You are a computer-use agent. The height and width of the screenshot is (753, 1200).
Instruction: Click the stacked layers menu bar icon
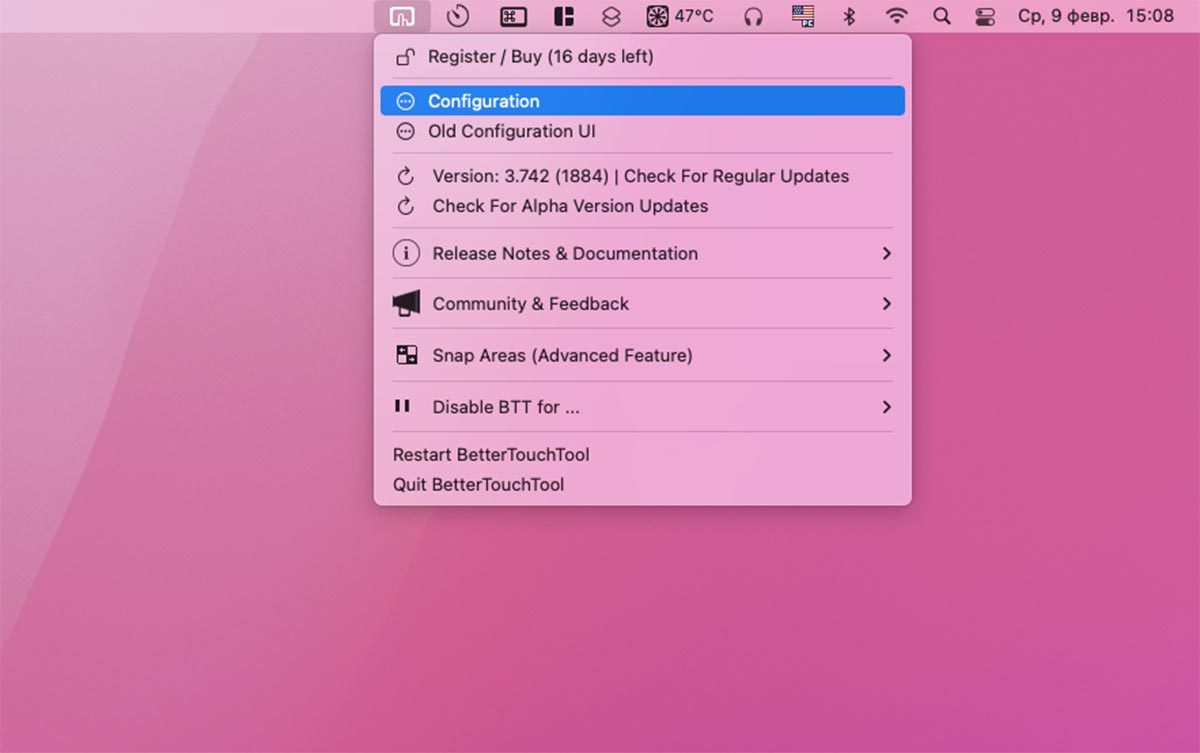[x=611, y=16]
